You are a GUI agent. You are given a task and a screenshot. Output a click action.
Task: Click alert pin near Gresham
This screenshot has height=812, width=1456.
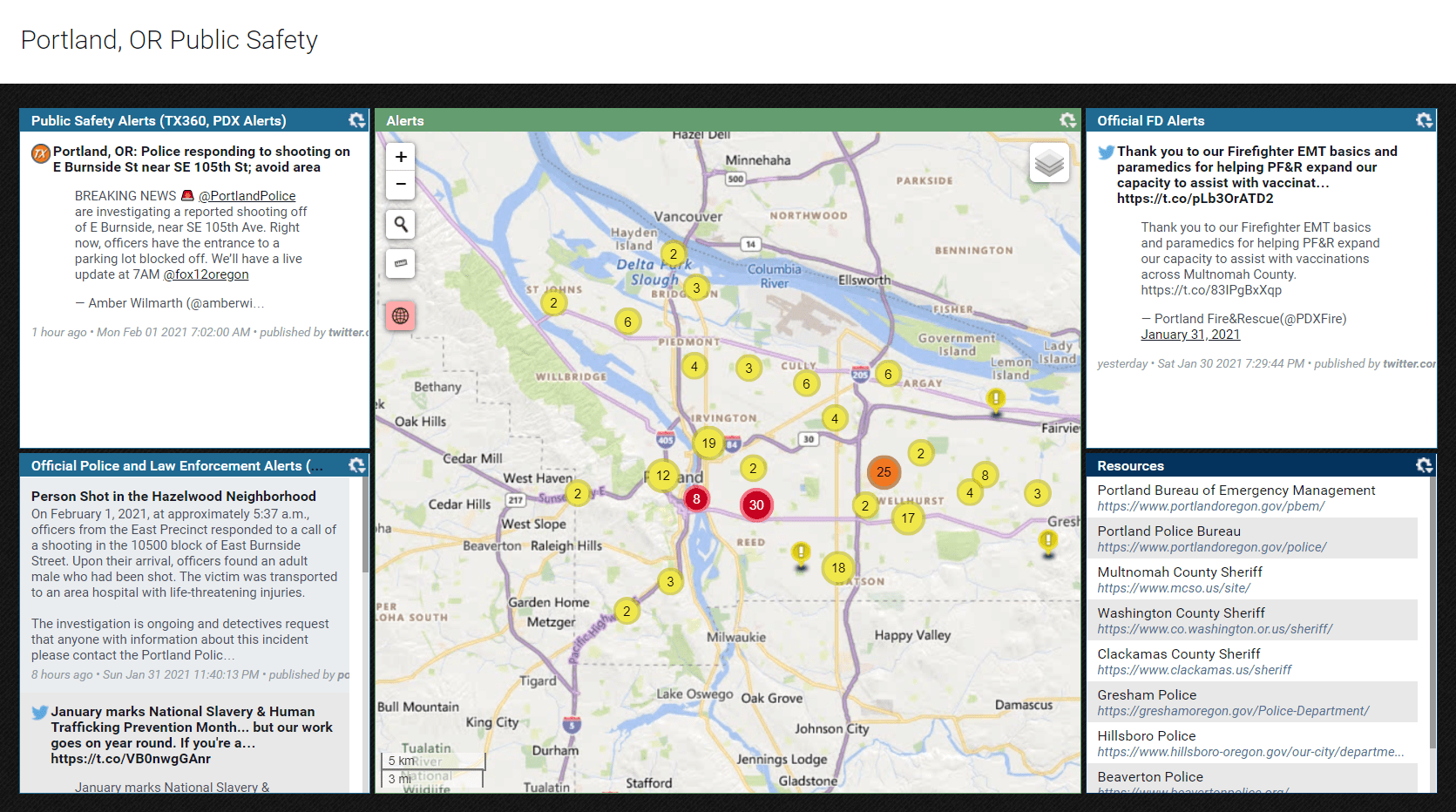[1048, 543]
